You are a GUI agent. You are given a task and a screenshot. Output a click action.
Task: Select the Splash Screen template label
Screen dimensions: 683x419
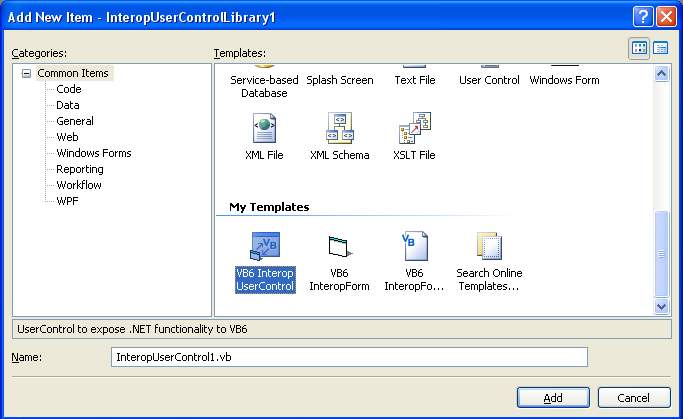(x=340, y=80)
